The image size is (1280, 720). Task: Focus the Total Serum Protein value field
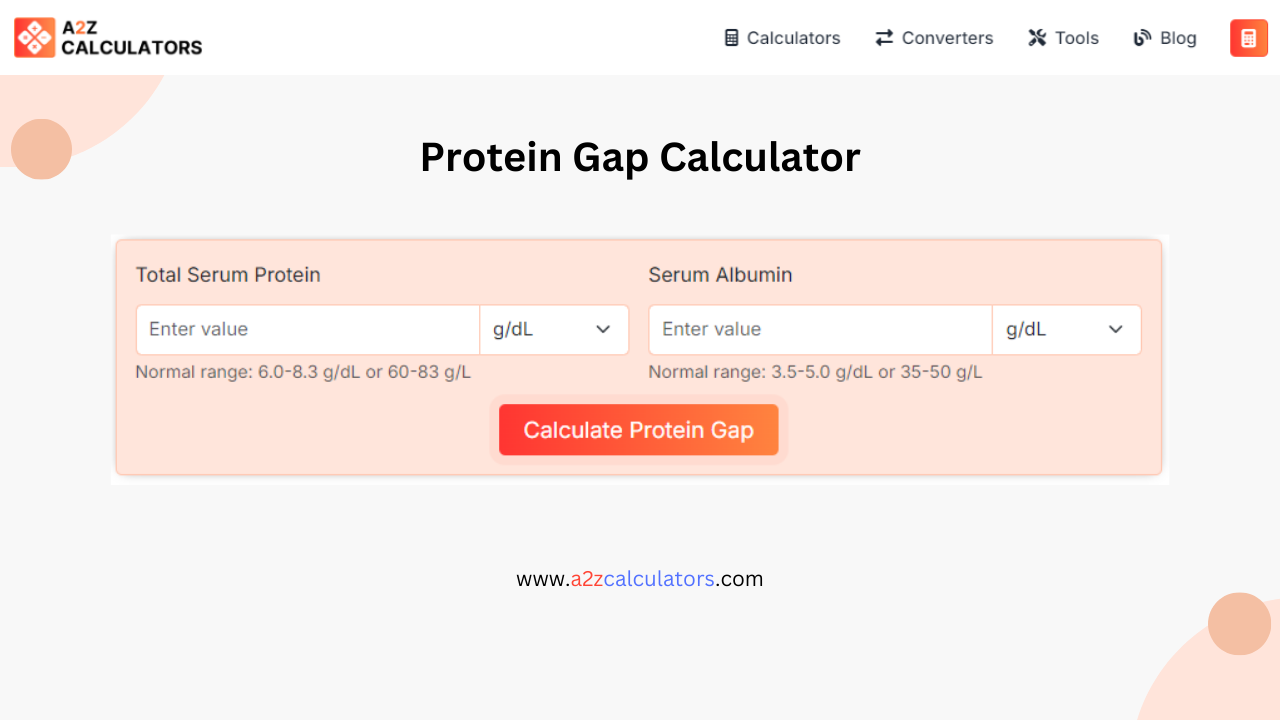308,330
